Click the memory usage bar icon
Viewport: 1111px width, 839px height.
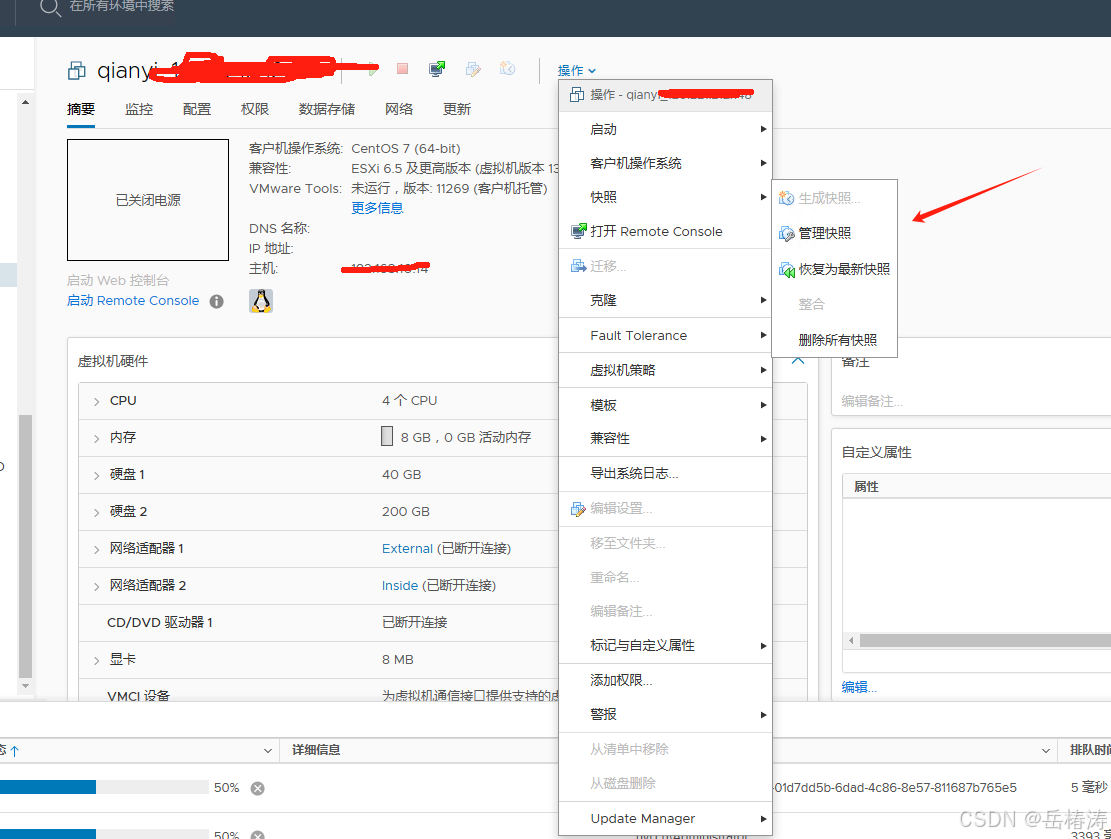coord(387,436)
